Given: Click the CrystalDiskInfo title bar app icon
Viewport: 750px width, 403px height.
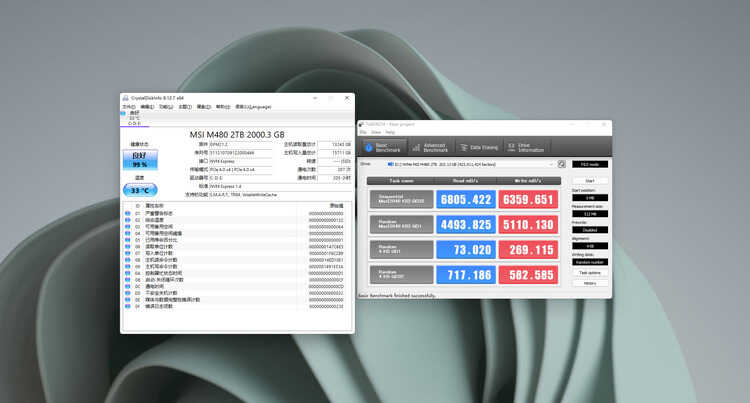Looking at the screenshot, I should point(126,98).
